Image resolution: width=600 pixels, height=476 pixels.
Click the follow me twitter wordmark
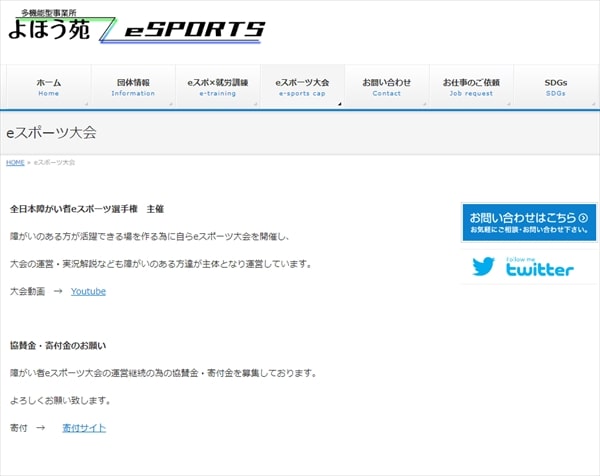point(539,268)
